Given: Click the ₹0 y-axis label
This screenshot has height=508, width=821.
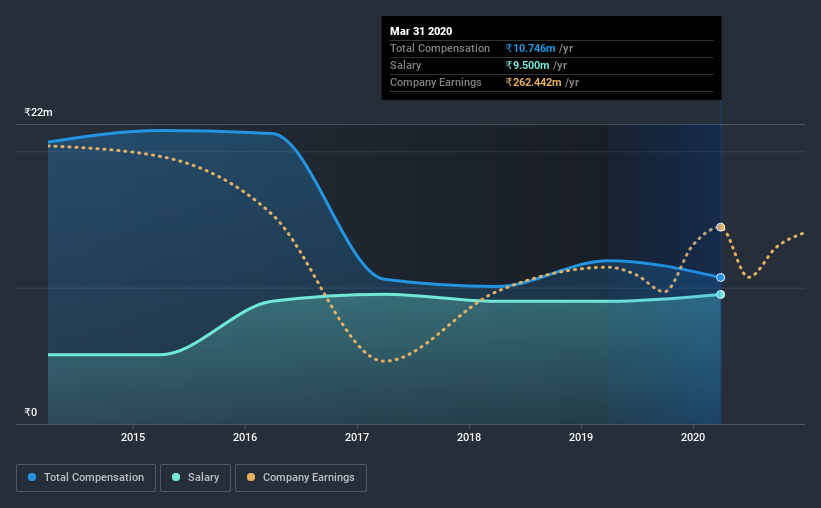Looking at the screenshot, I should click(31, 412).
